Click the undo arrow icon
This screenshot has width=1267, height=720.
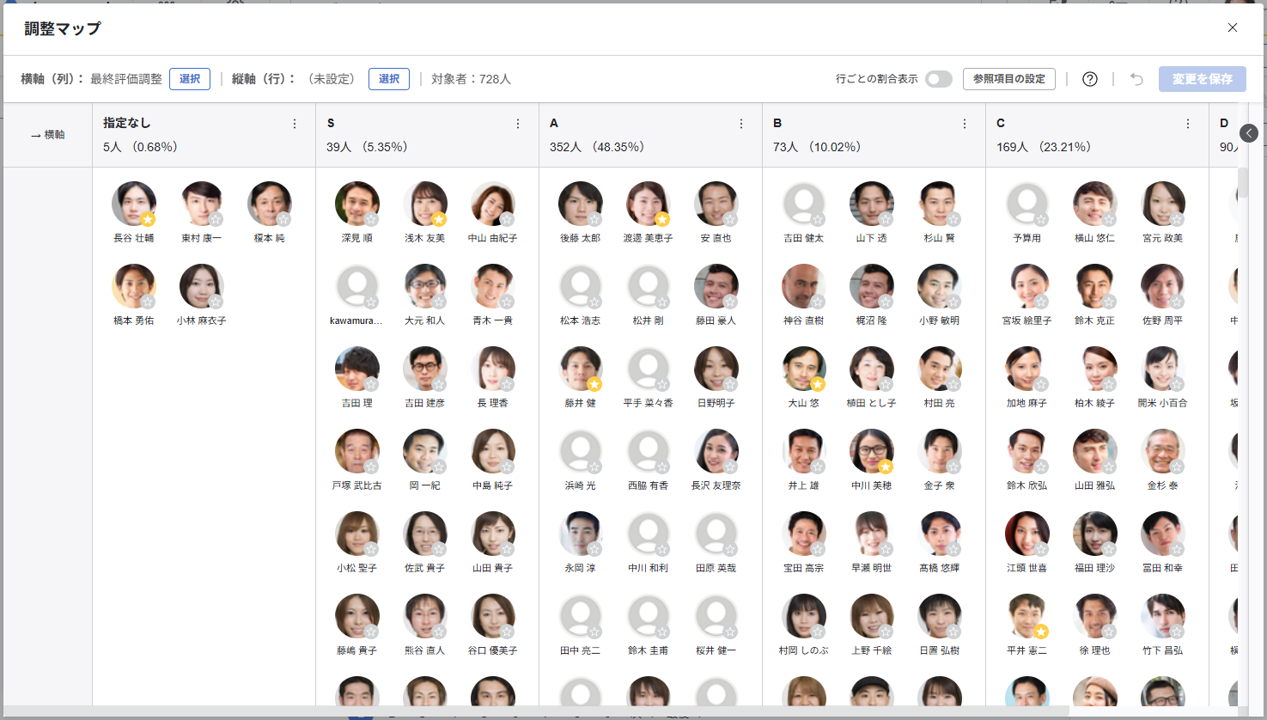click(1136, 79)
